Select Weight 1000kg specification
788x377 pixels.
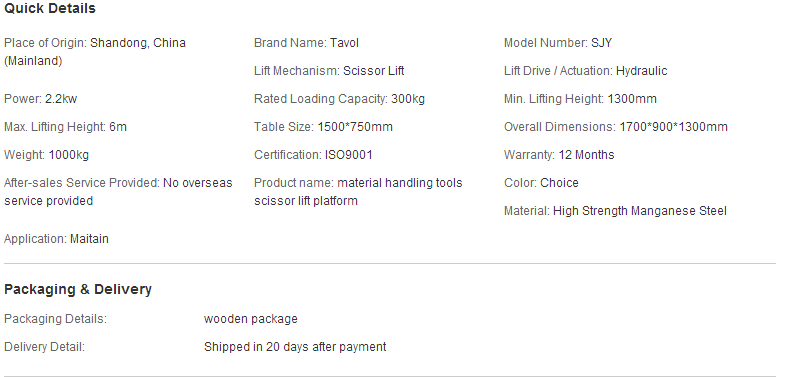pos(46,155)
